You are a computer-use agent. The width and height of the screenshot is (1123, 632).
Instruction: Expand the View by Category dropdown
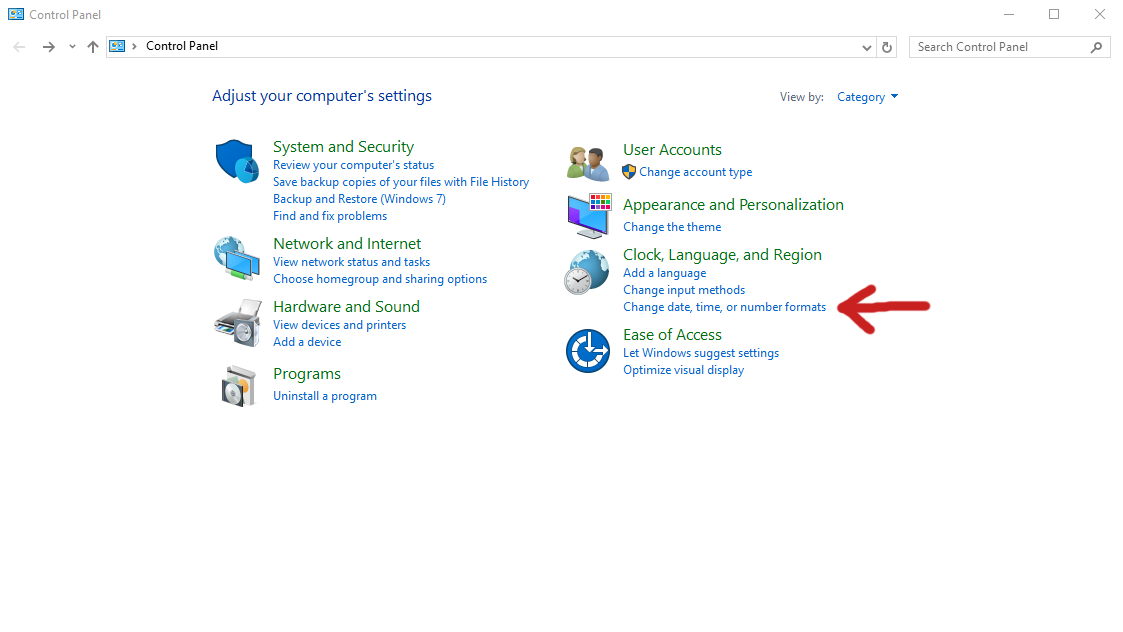[x=867, y=97]
